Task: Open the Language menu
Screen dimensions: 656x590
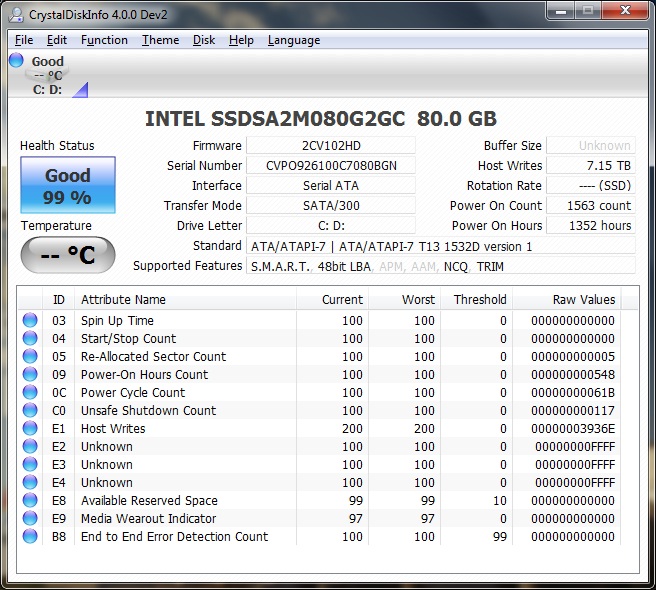Action: tap(294, 40)
